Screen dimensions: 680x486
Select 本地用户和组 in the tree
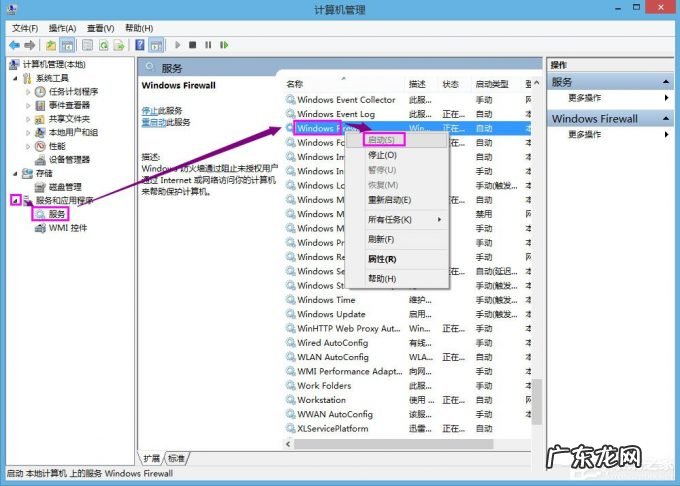tap(73, 132)
